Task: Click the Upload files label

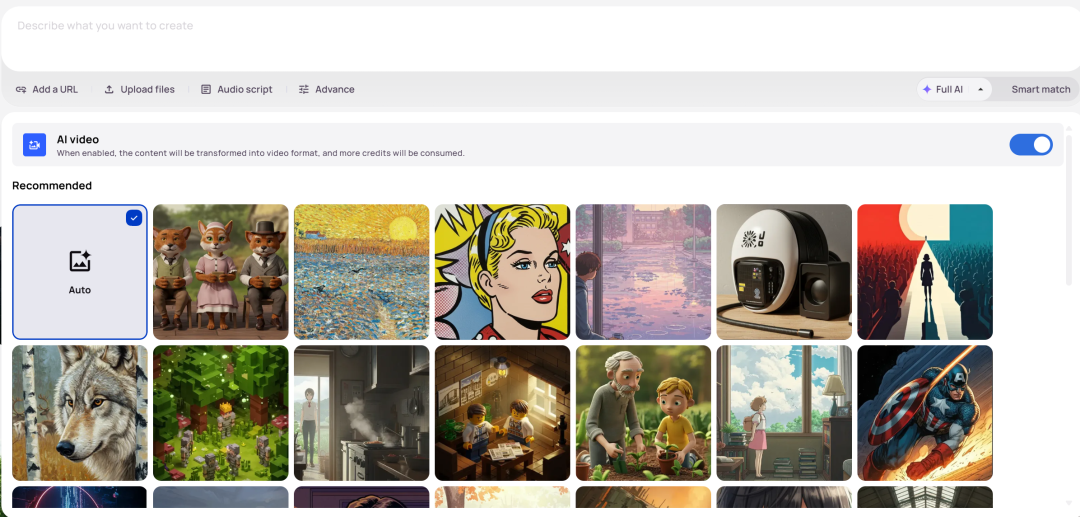Action: [x=147, y=89]
